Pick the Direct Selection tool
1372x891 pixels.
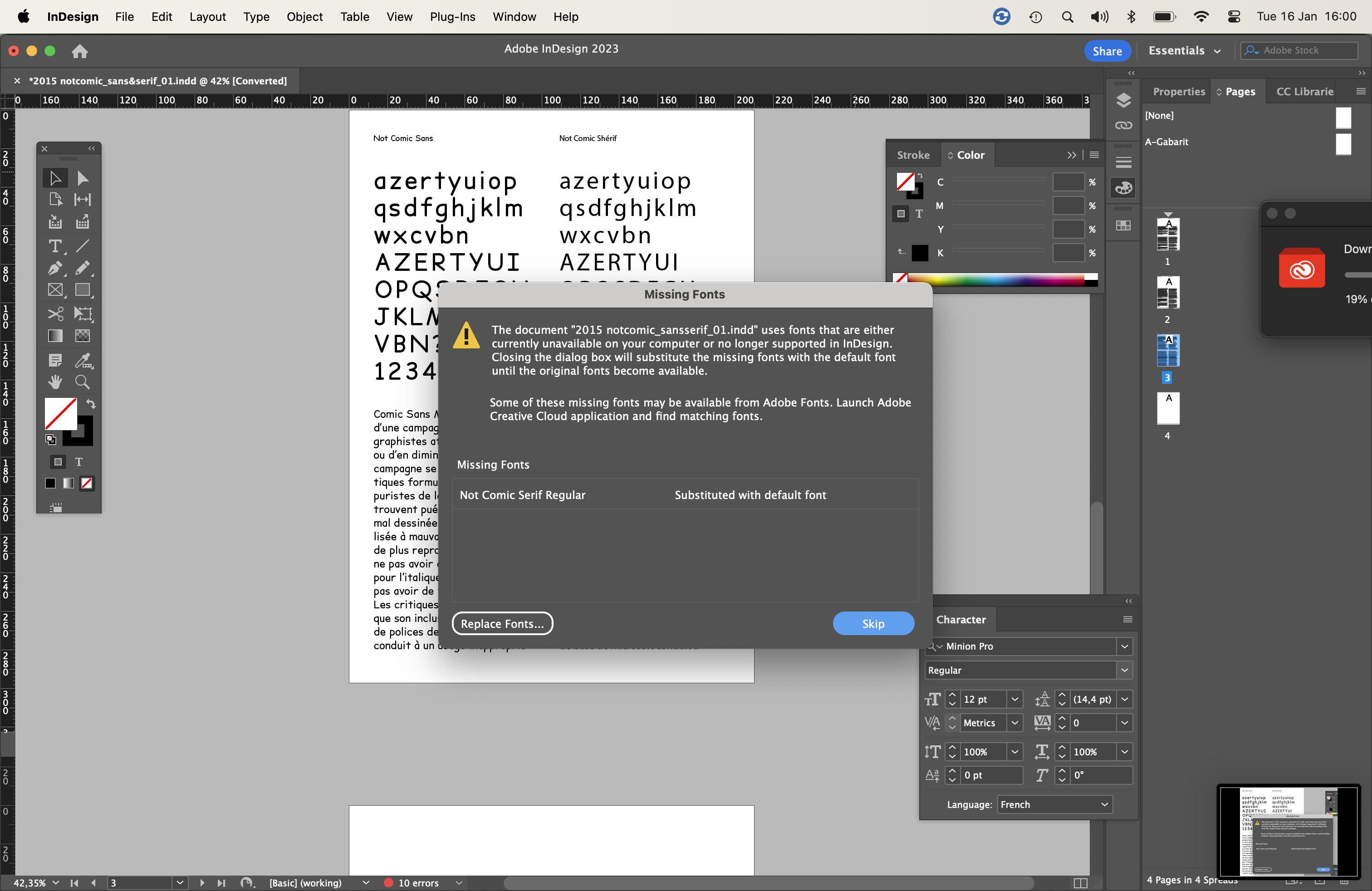coord(83,178)
